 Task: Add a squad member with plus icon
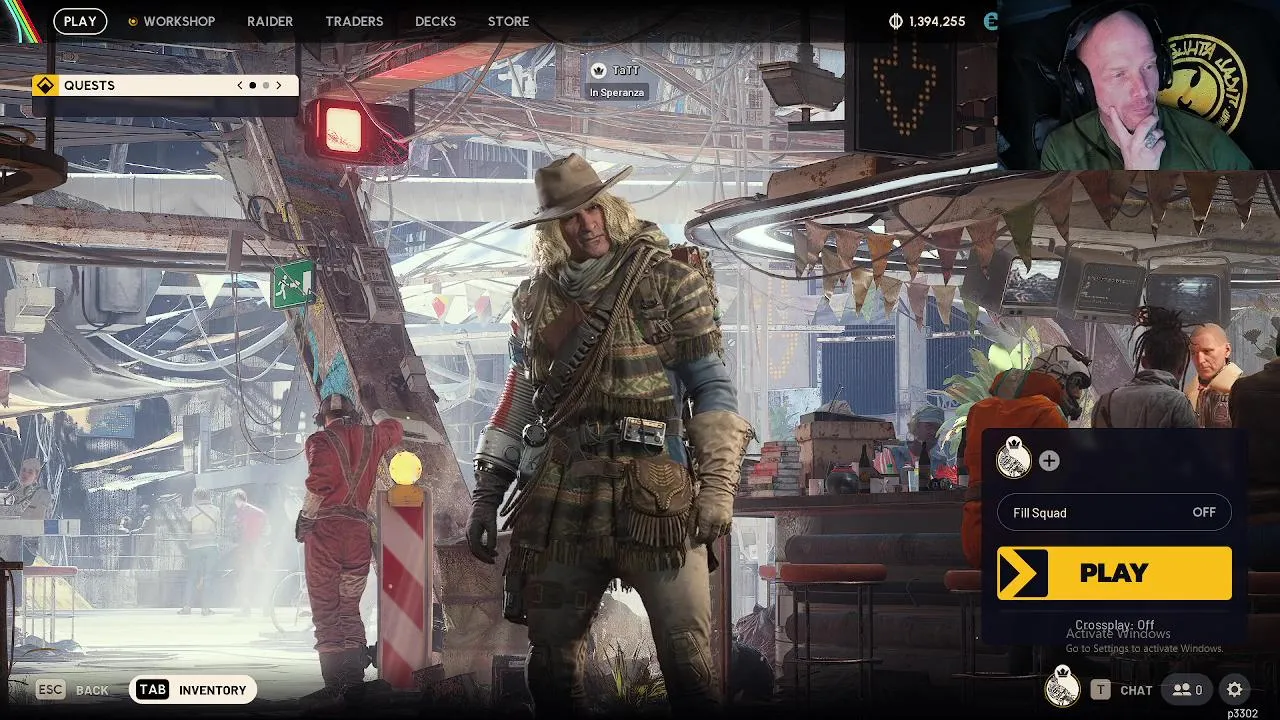[1049, 461]
